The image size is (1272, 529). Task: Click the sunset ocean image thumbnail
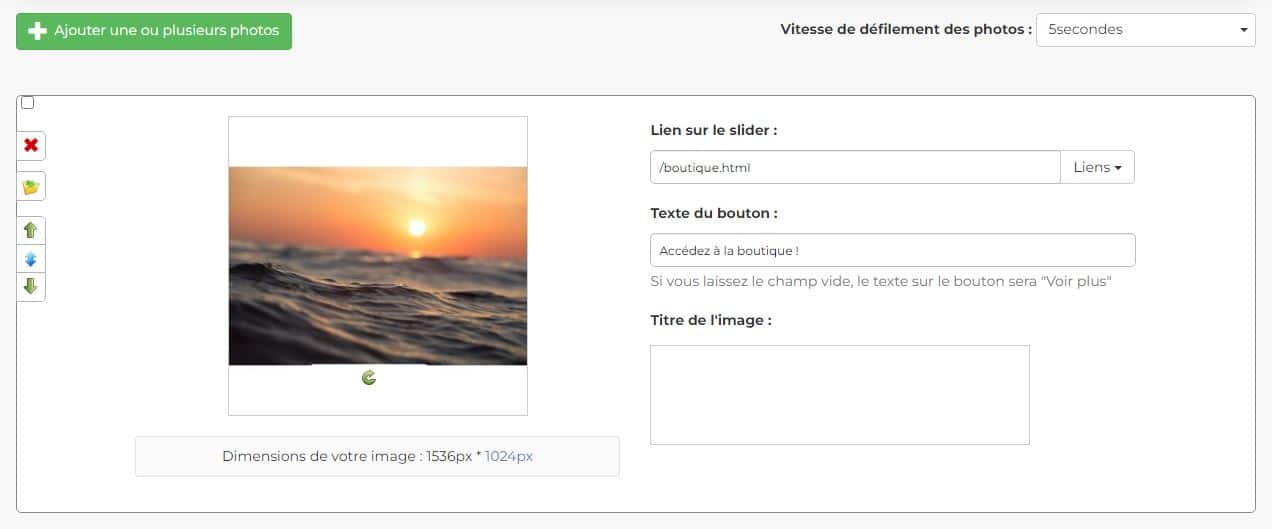[378, 266]
